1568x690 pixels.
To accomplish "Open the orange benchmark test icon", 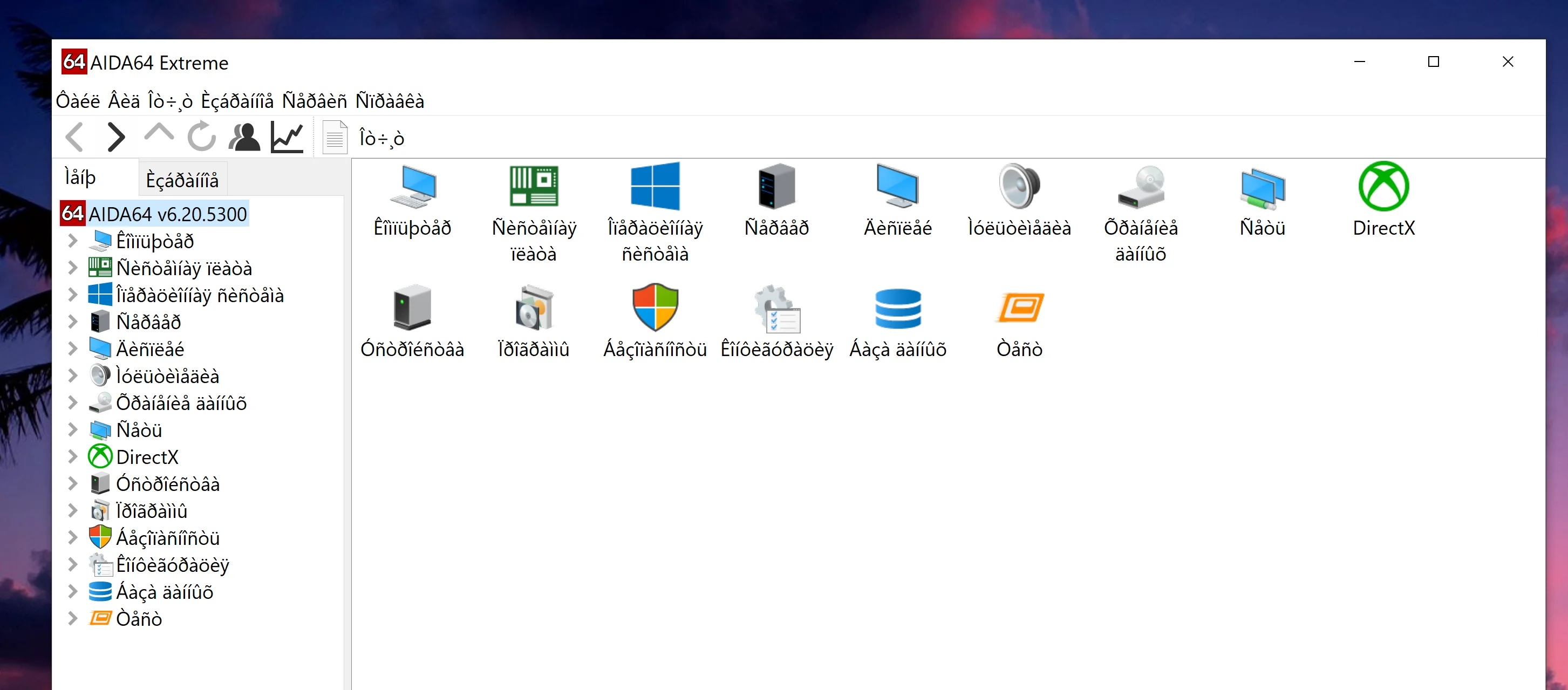I will (1019, 309).
